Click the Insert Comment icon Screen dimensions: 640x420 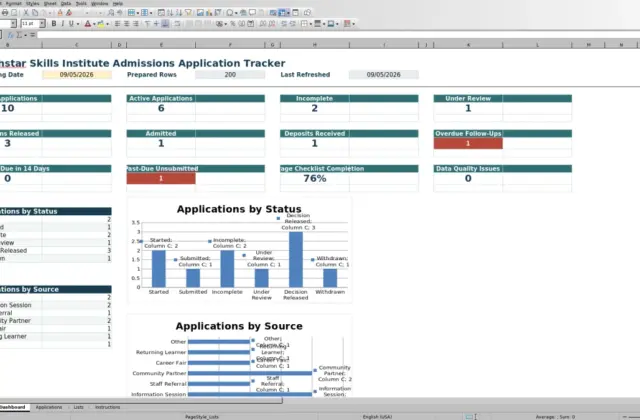(252, 13)
